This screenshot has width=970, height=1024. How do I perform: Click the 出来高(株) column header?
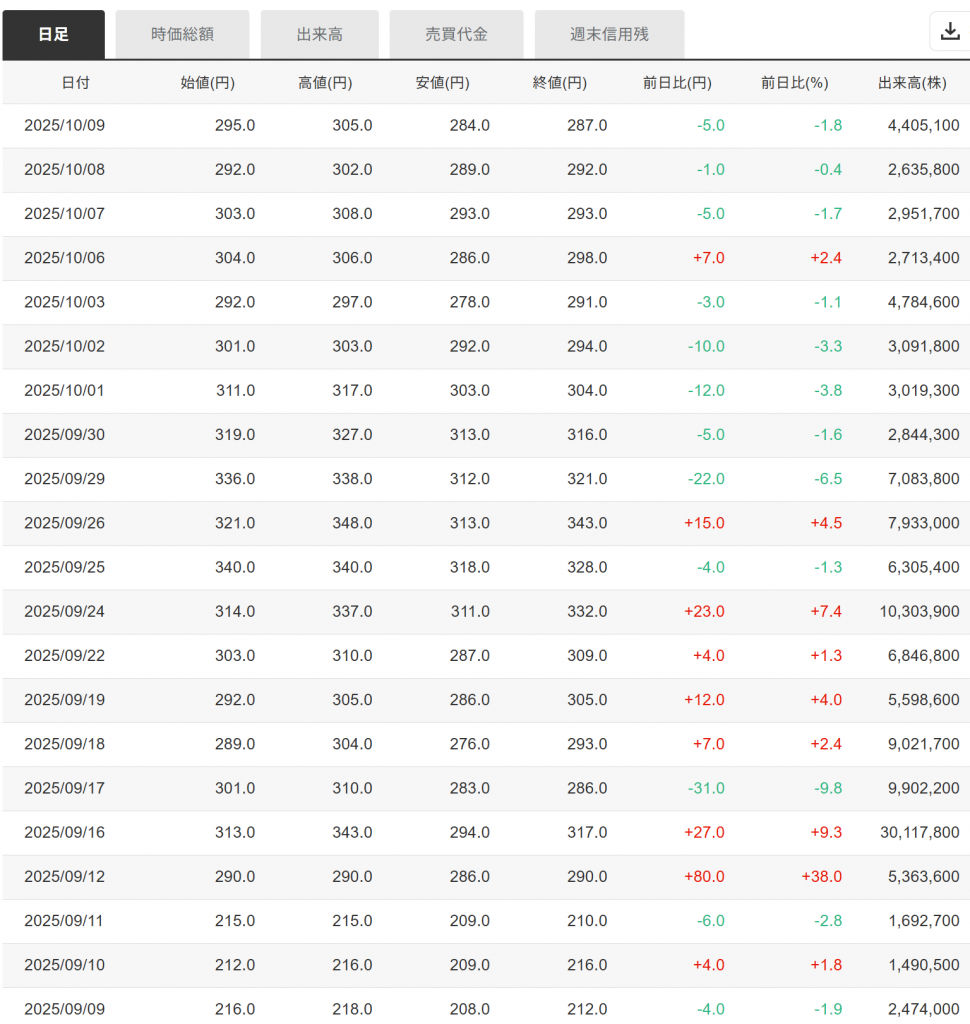point(912,83)
